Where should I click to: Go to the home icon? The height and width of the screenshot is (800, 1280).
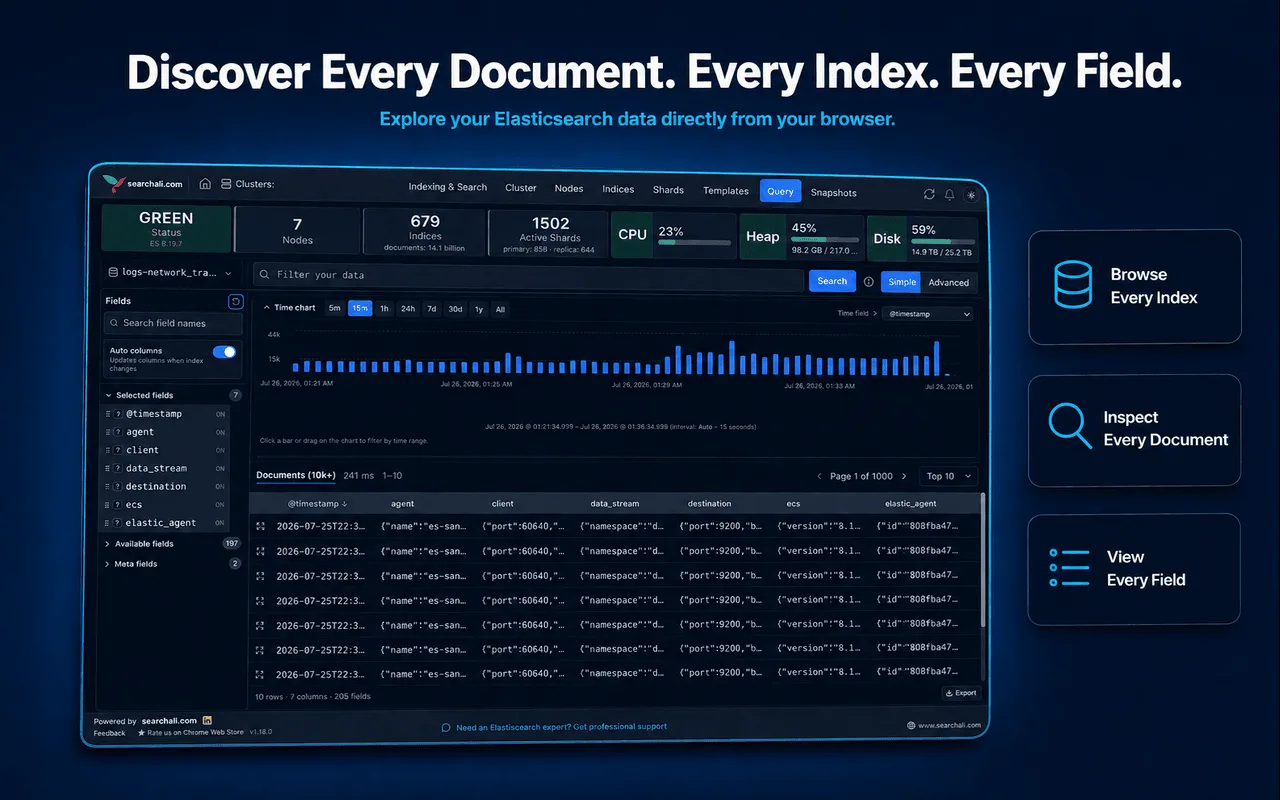point(205,184)
